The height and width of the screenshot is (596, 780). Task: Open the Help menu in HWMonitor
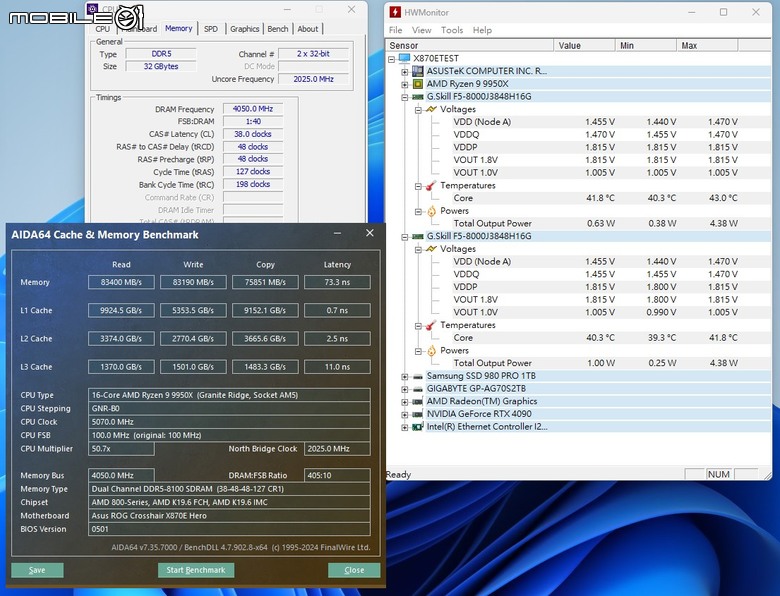[x=482, y=30]
